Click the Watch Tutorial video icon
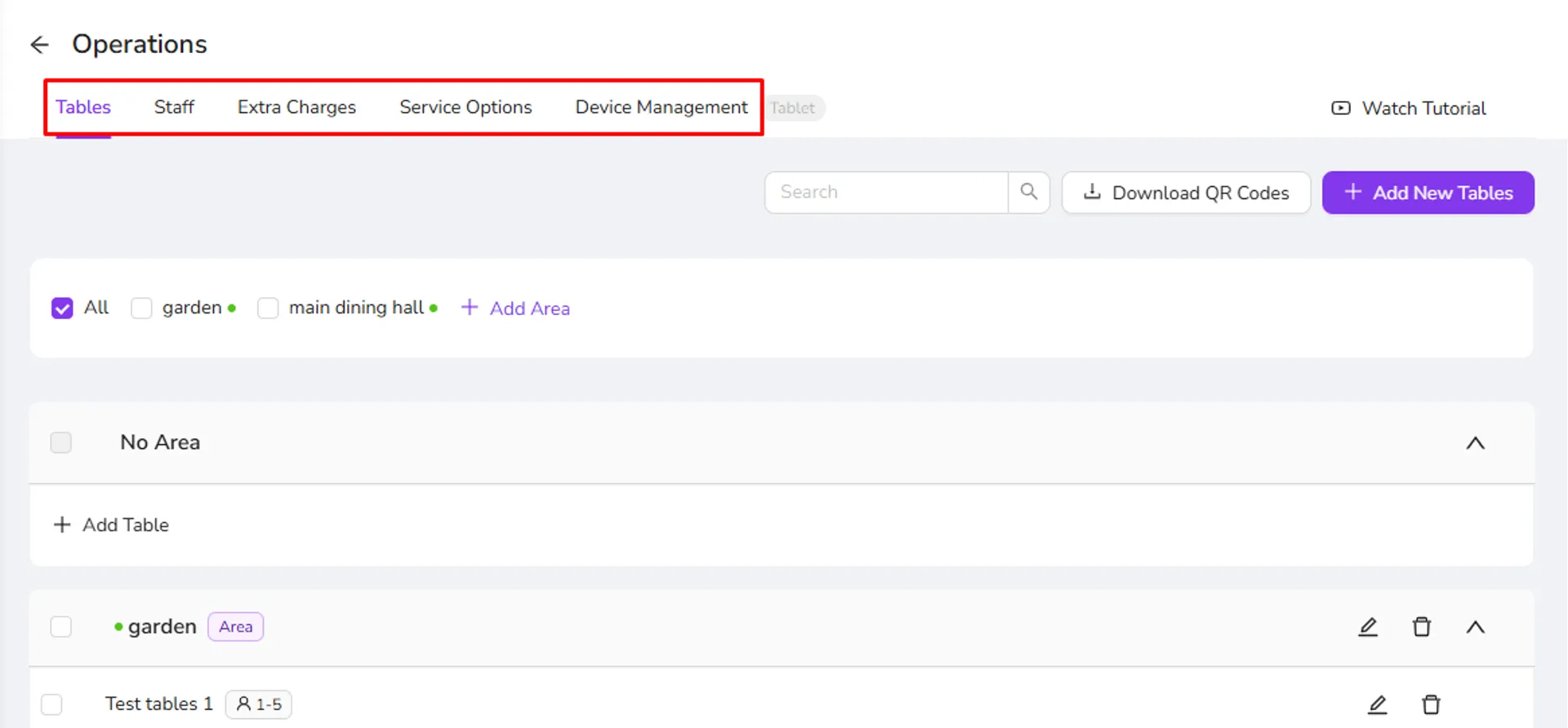The width and height of the screenshot is (1568, 728). tap(1341, 108)
